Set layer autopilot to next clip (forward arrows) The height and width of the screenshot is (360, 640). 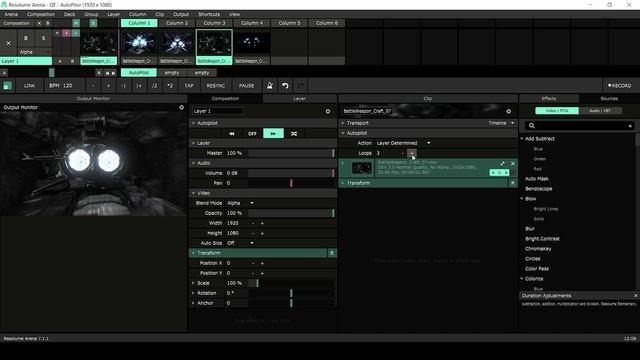pos(273,133)
